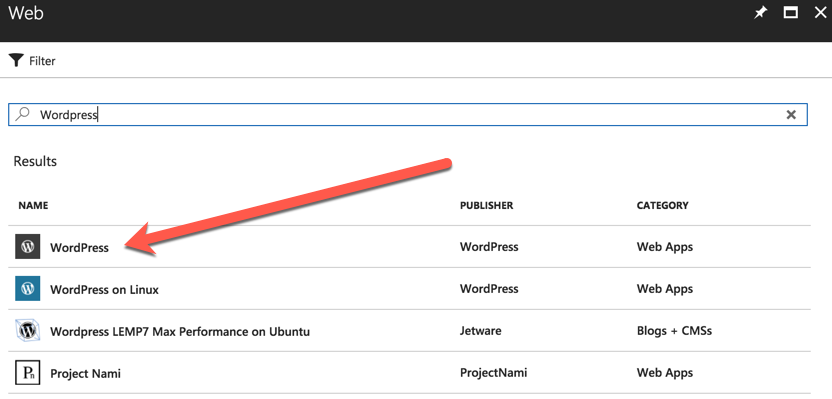832x399 pixels.
Task: Open the Project Nami result
Action: 85,374
